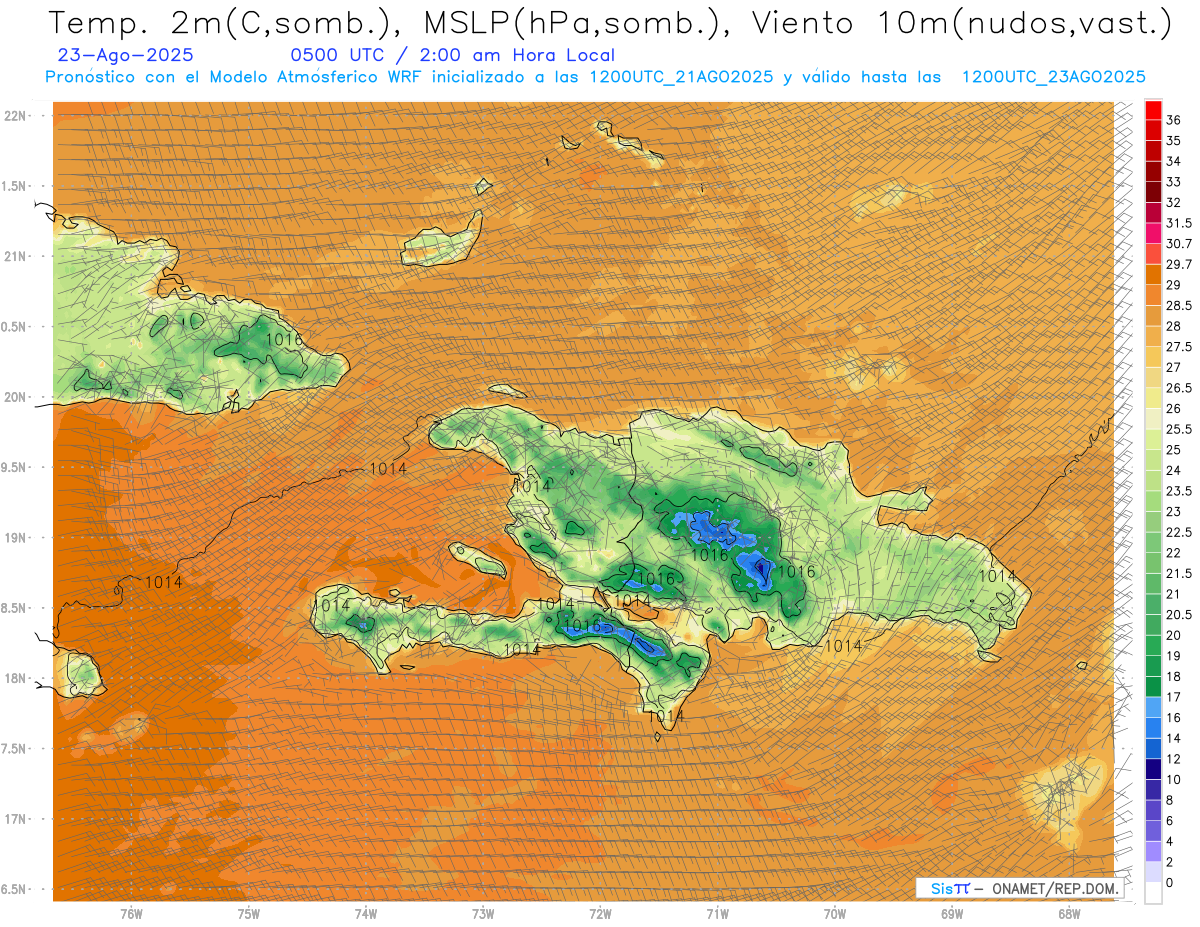Image resolution: width=1200 pixels, height=927 pixels.
Task: Click the longitude label "74W"
Action: 366,914
